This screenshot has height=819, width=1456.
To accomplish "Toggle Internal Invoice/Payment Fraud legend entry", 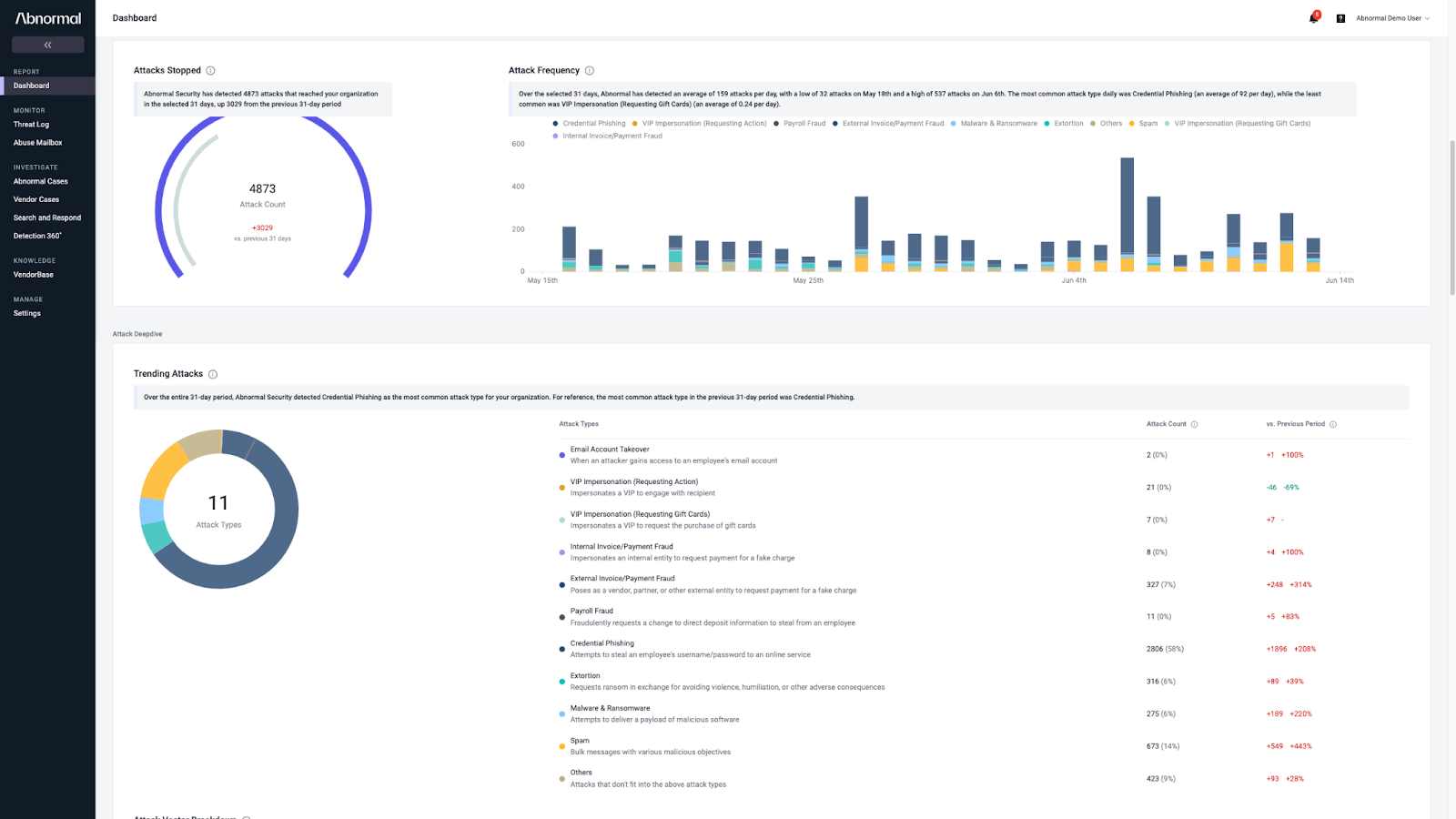I will [x=608, y=136].
